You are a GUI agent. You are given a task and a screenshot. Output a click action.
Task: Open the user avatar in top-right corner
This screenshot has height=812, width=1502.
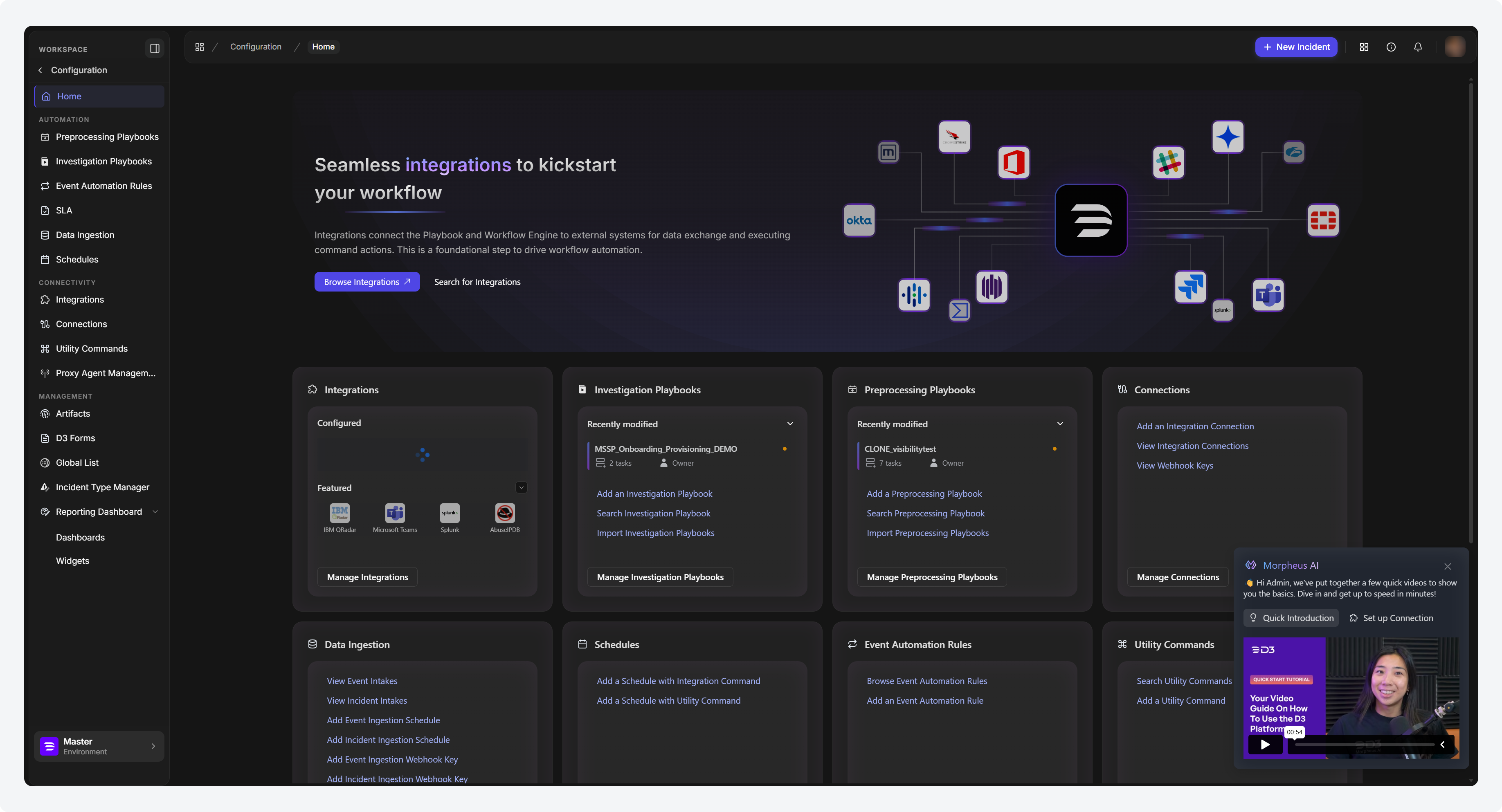point(1454,47)
